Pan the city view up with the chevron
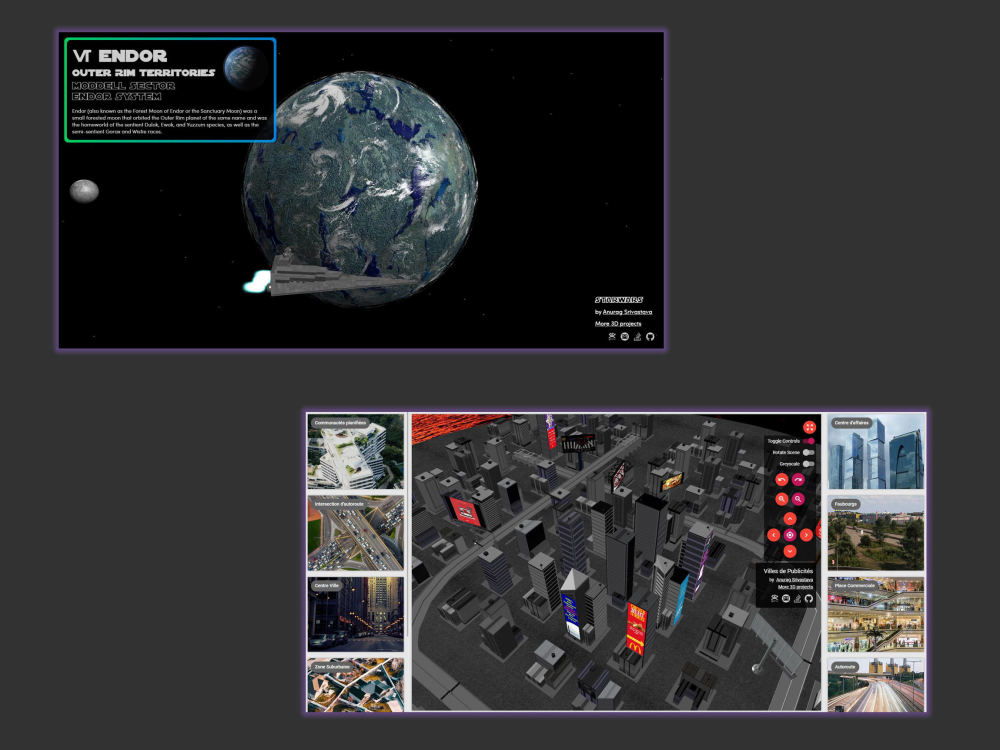 790,518
